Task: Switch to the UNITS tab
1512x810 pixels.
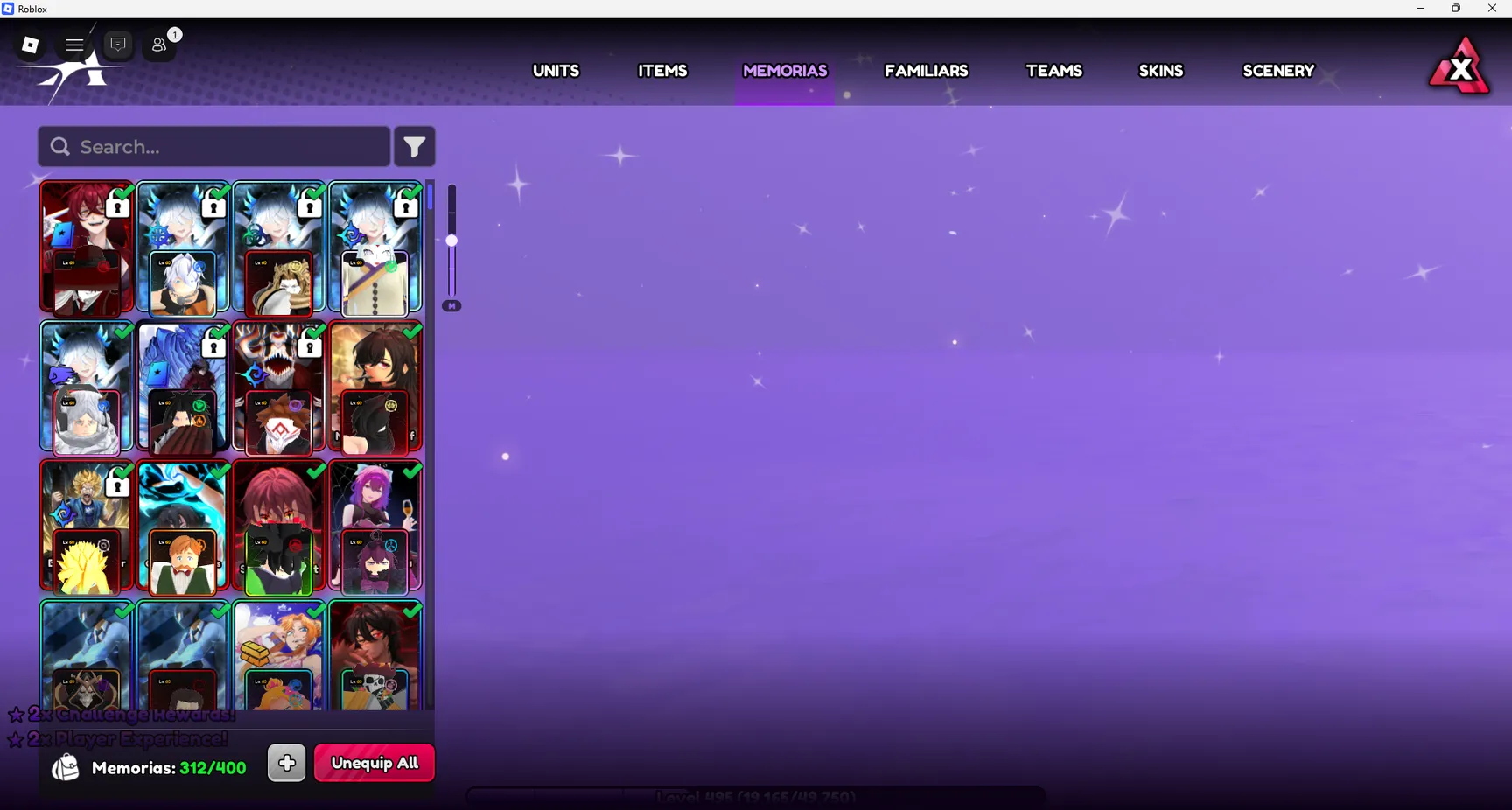Action: click(x=556, y=71)
